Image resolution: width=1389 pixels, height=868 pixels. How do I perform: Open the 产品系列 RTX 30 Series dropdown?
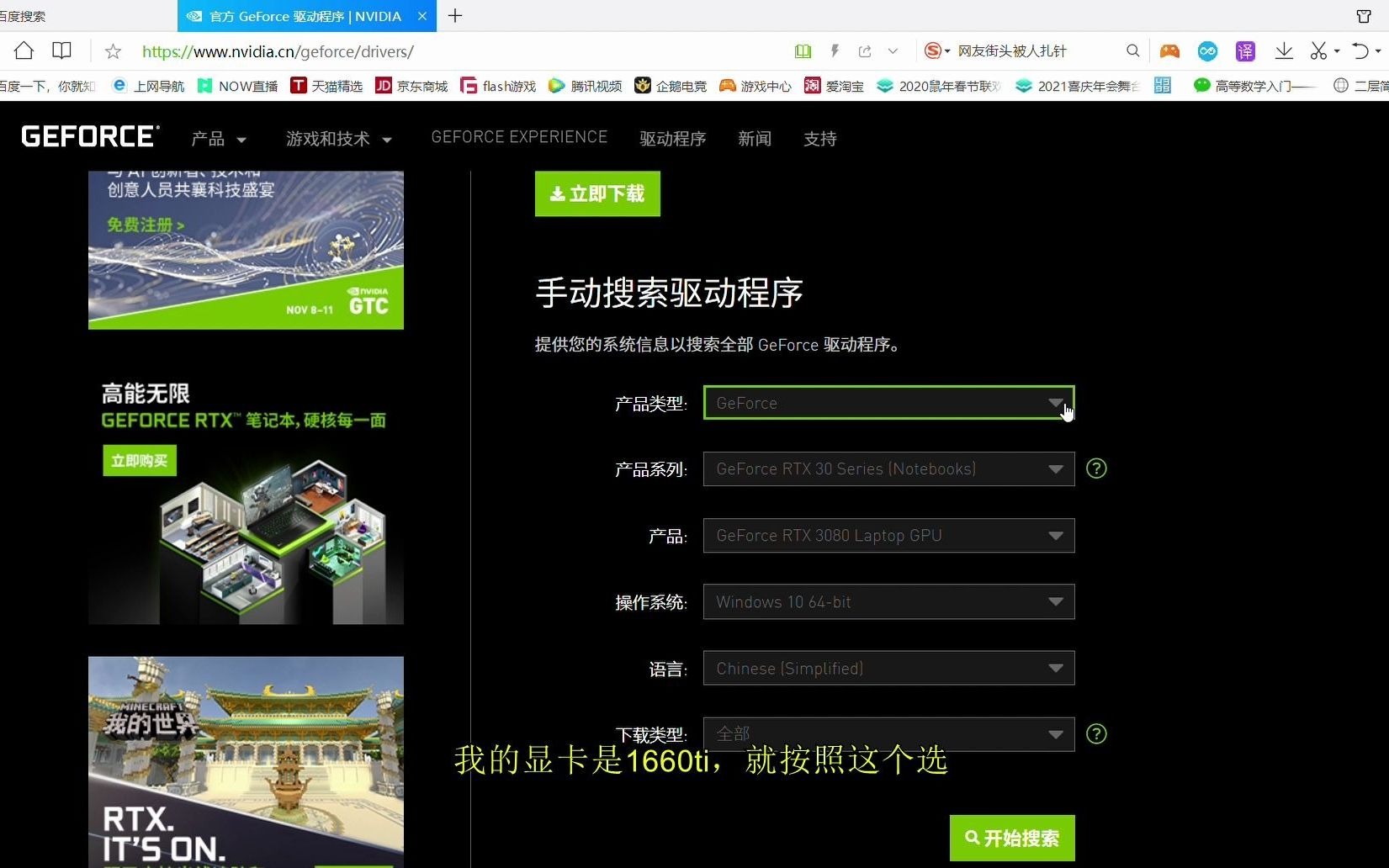pos(888,468)
